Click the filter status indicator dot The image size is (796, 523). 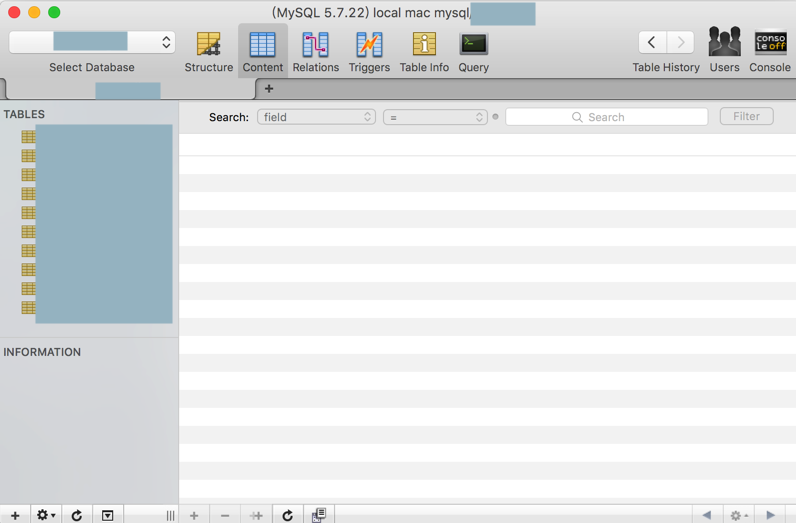coord(495,117)
